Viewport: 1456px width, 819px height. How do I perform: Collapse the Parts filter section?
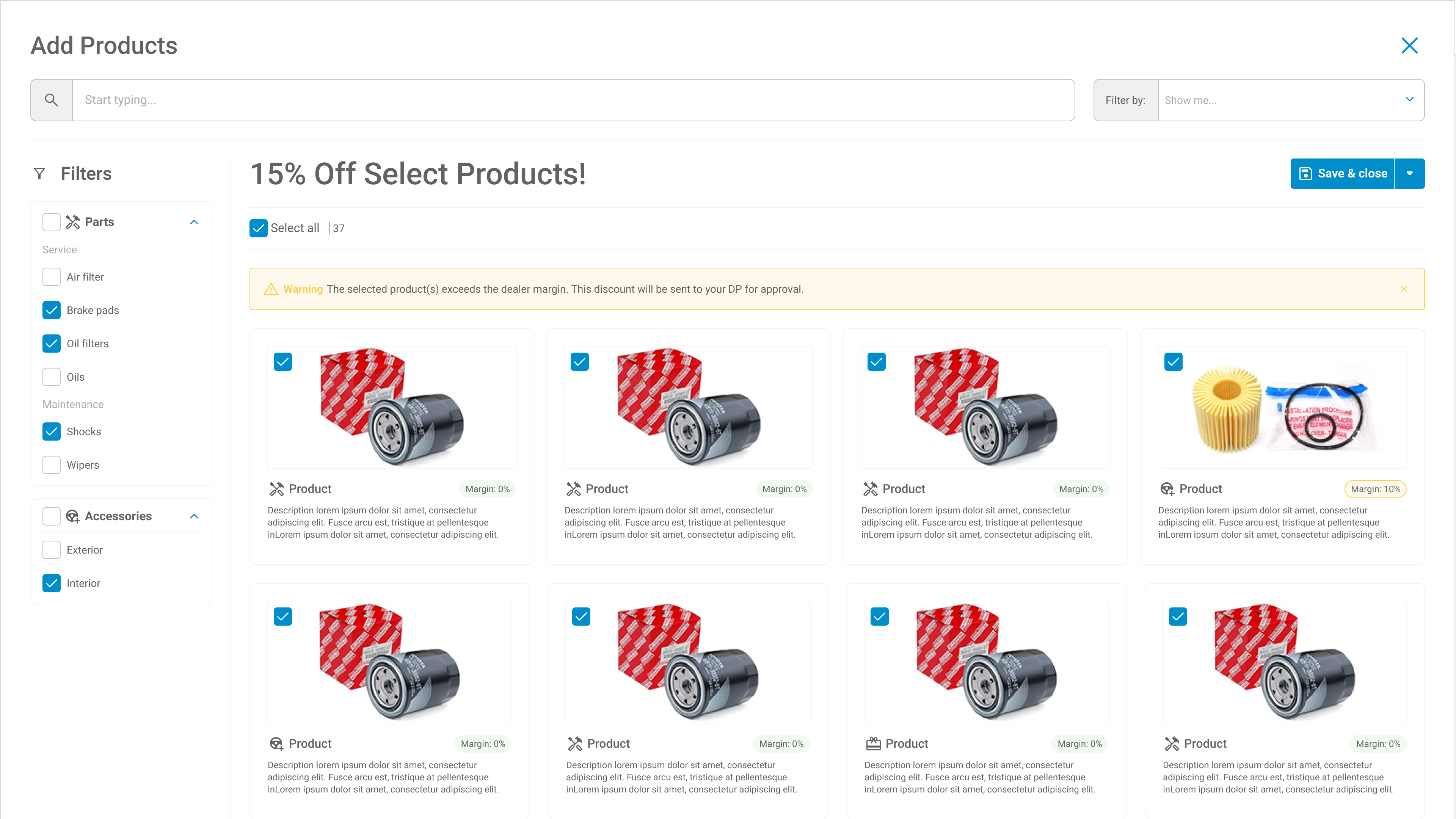point(194,222)
